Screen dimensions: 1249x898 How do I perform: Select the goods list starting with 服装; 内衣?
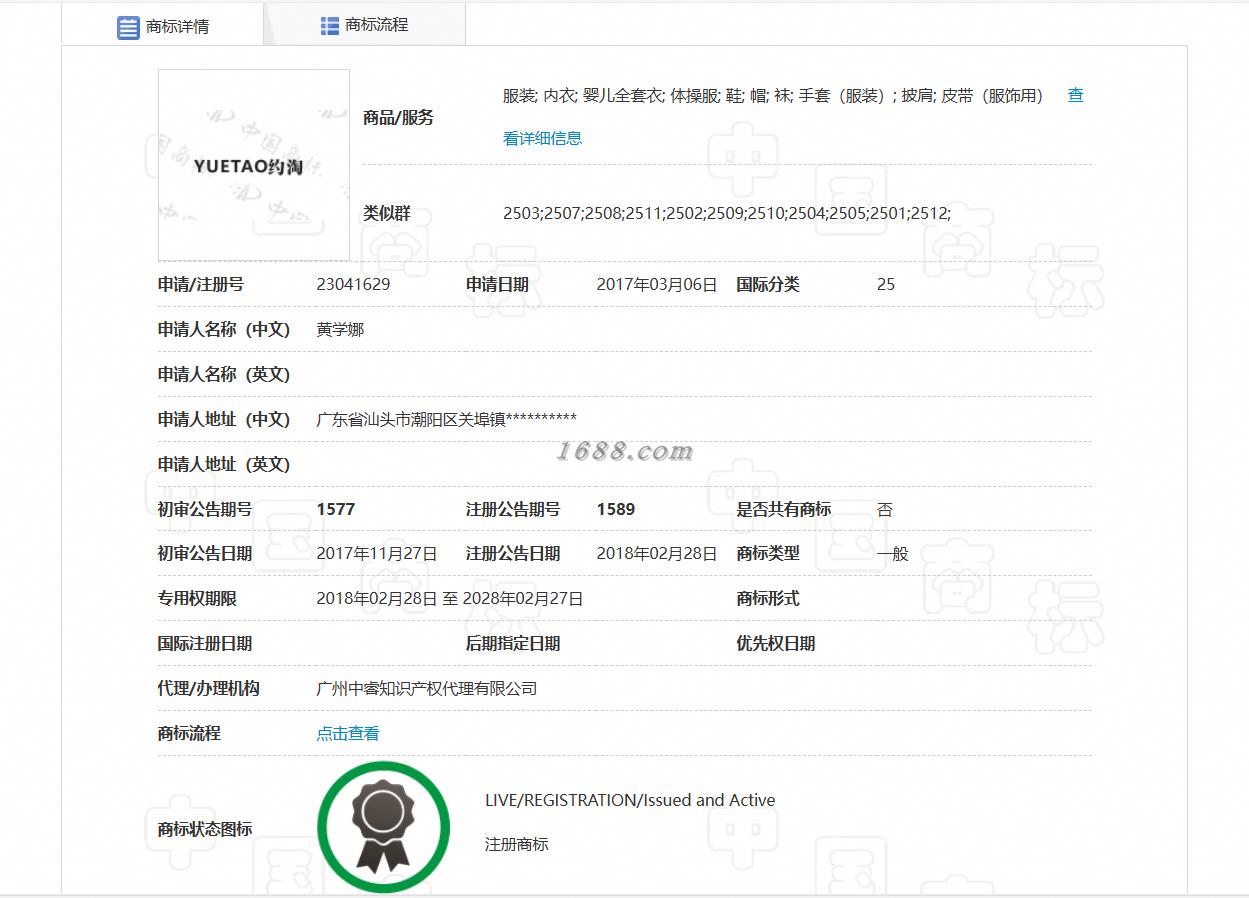click(x=773, y=95)
